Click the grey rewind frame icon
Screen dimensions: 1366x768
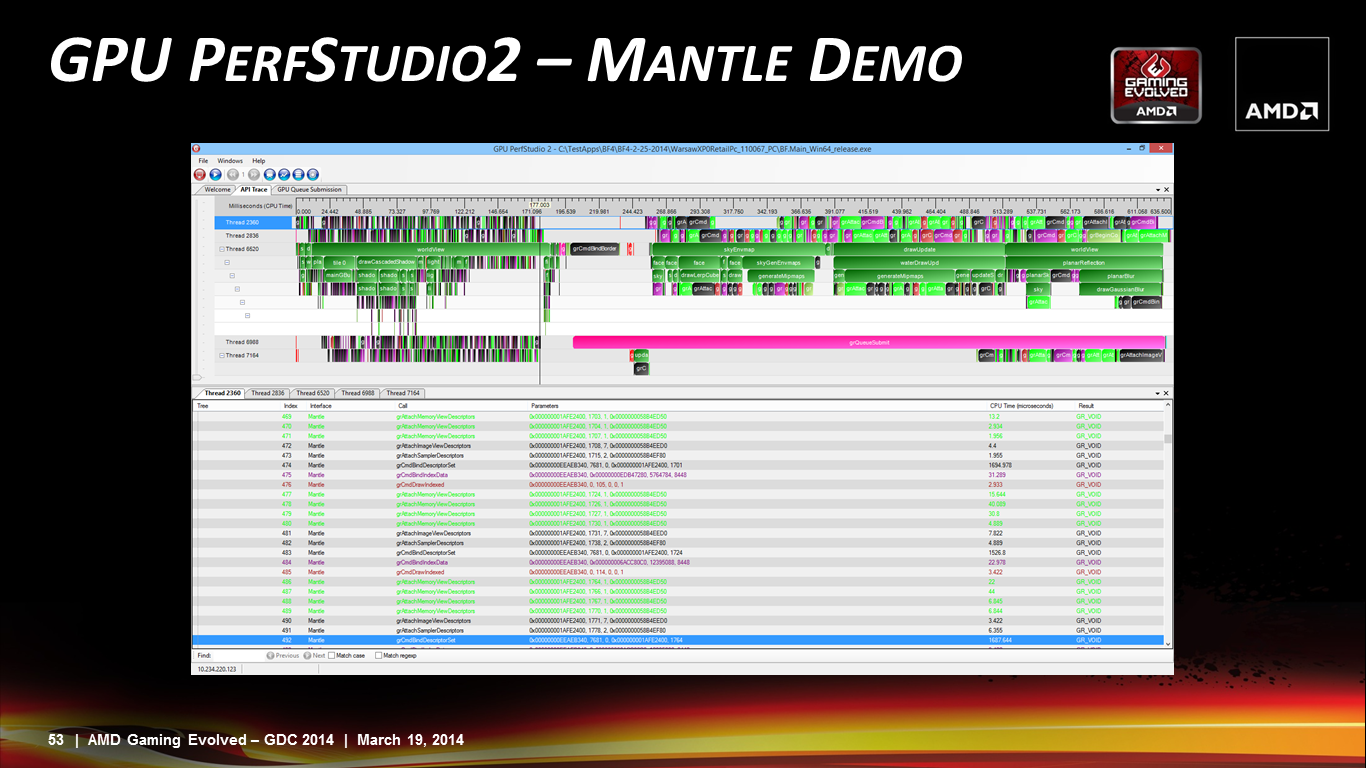(x=233, y=174)
